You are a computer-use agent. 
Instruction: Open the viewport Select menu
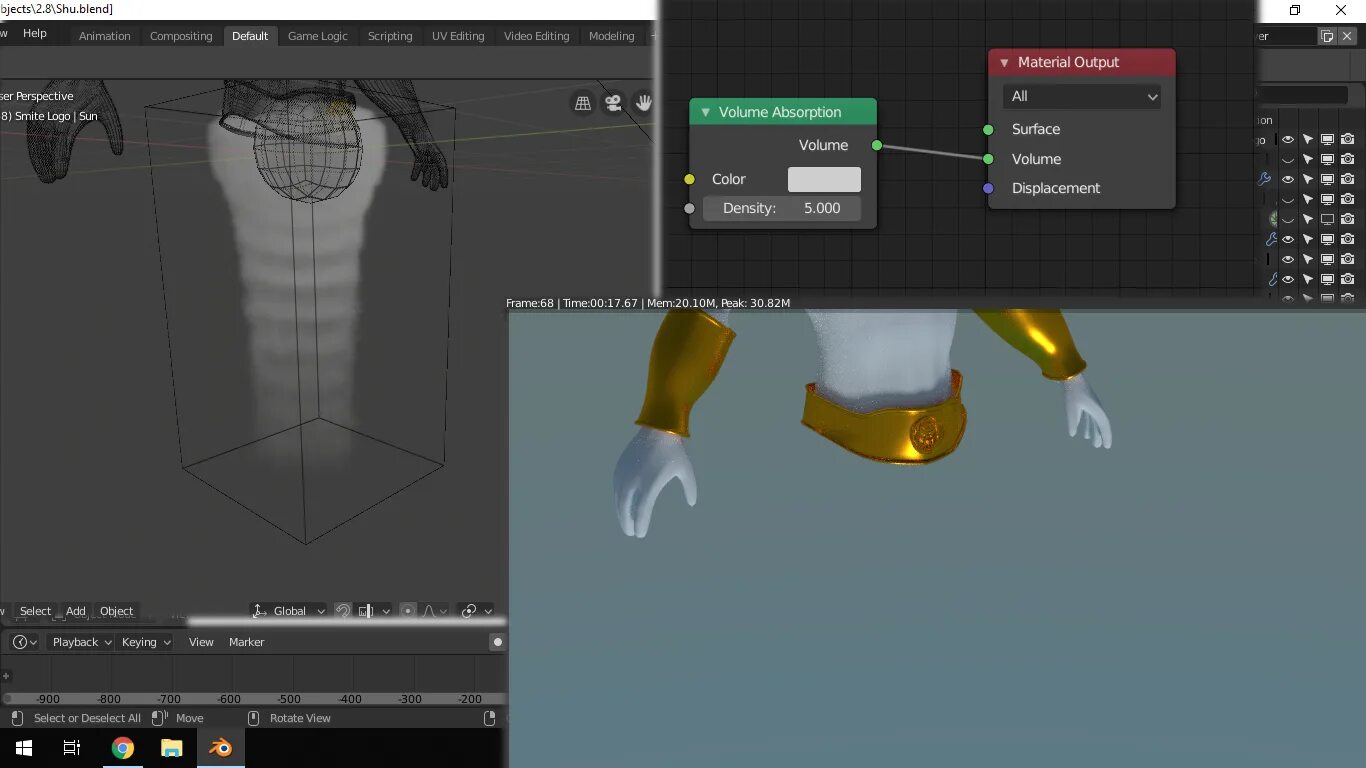[x=35, y=611]
